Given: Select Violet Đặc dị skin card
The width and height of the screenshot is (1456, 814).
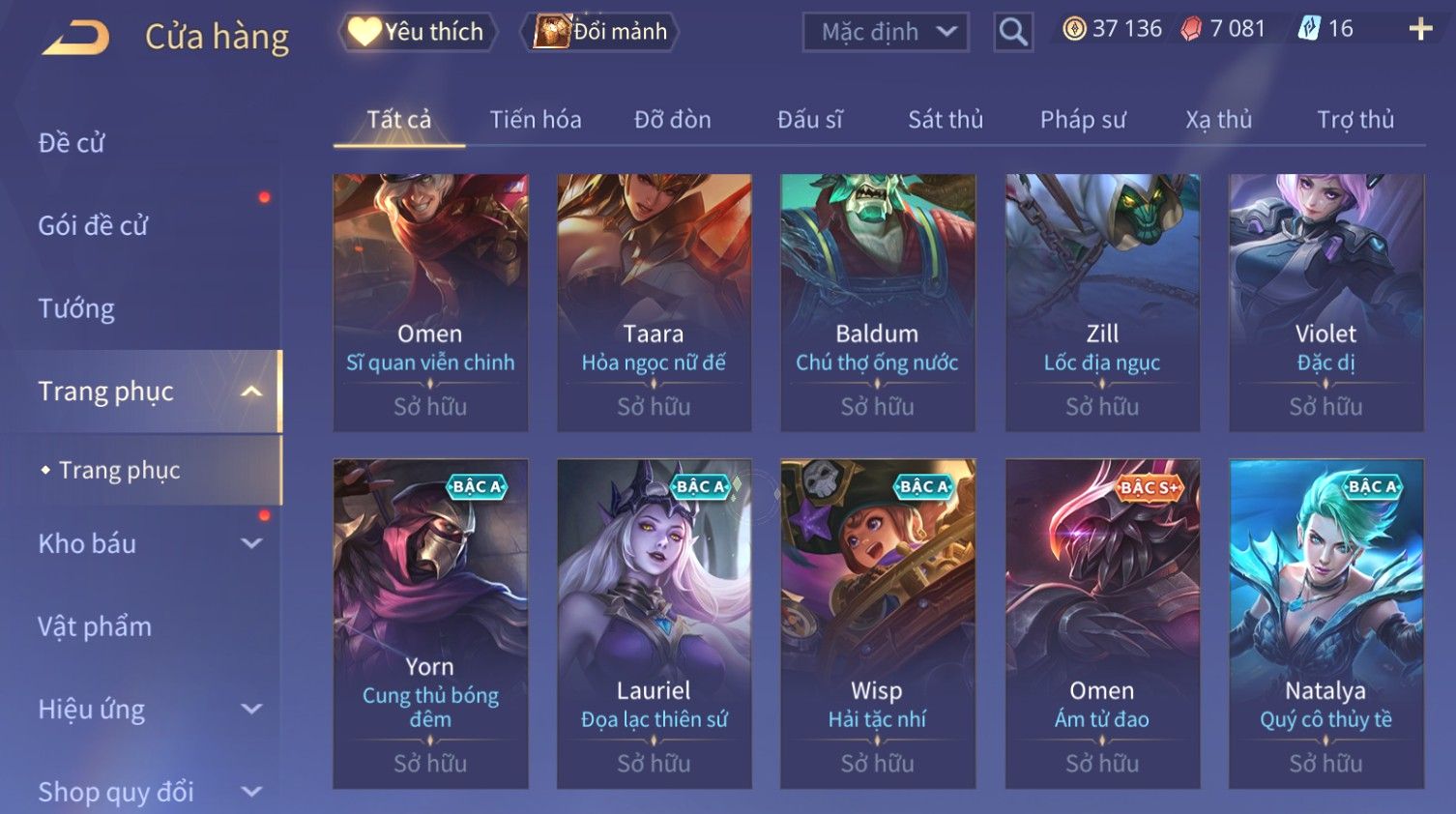Looking at the screenshot, I should click(1325, 303).
